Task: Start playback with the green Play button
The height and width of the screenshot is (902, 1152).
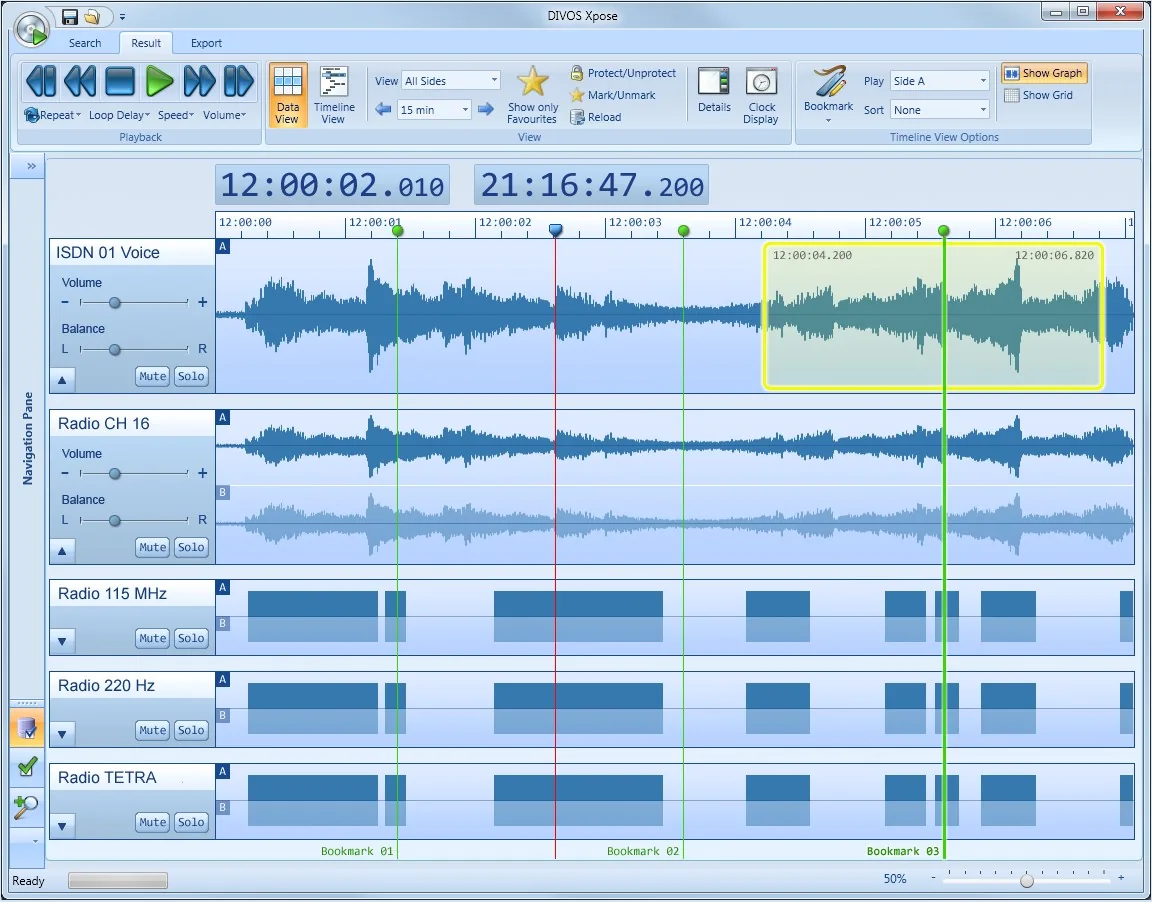Action: pyautogui.click(x=159, y=81)
